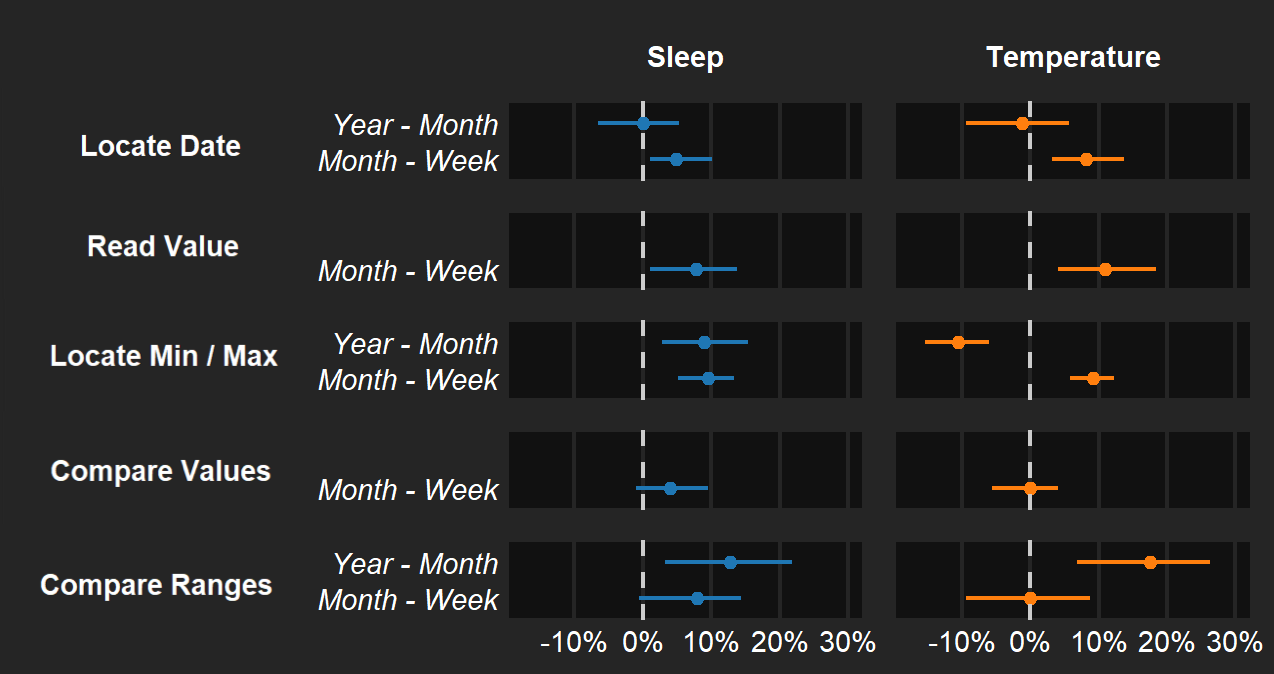Screen dimensions: 1274x674
Task: Click the -10% axis tick under Sleep
Action: (x=573, y=643)
